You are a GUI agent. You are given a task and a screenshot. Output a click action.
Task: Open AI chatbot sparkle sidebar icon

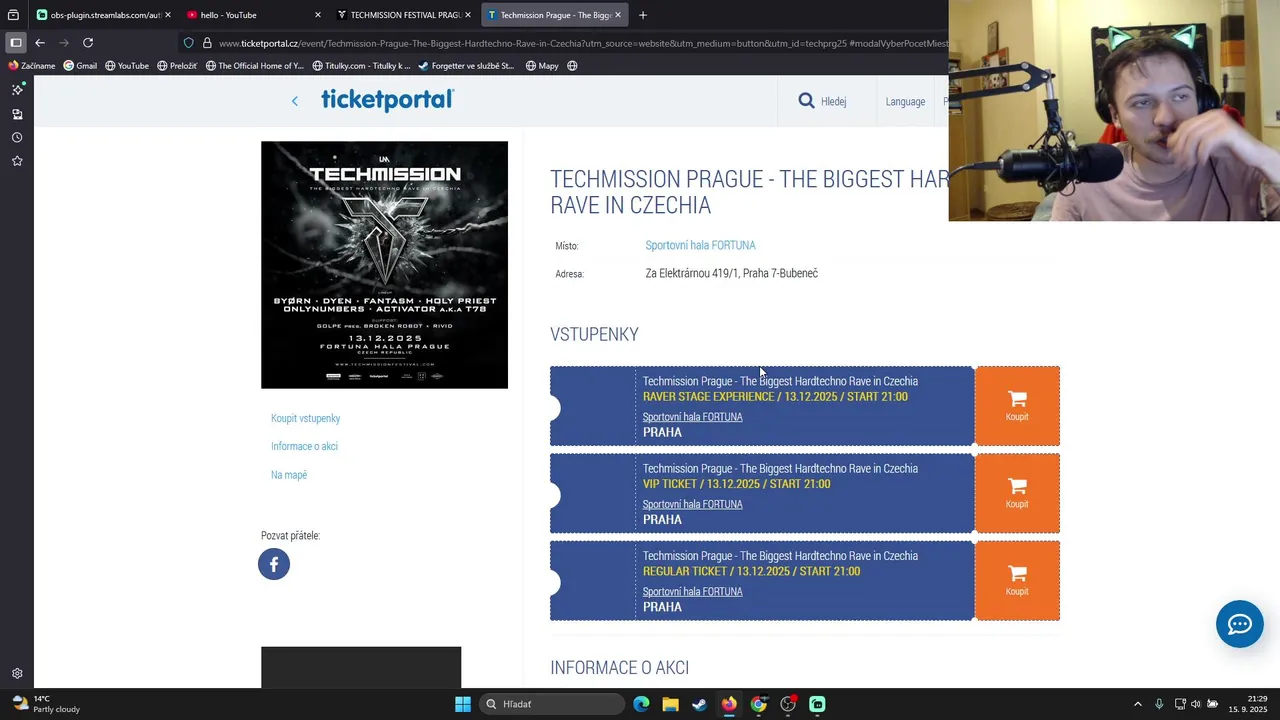coord(17,89)
